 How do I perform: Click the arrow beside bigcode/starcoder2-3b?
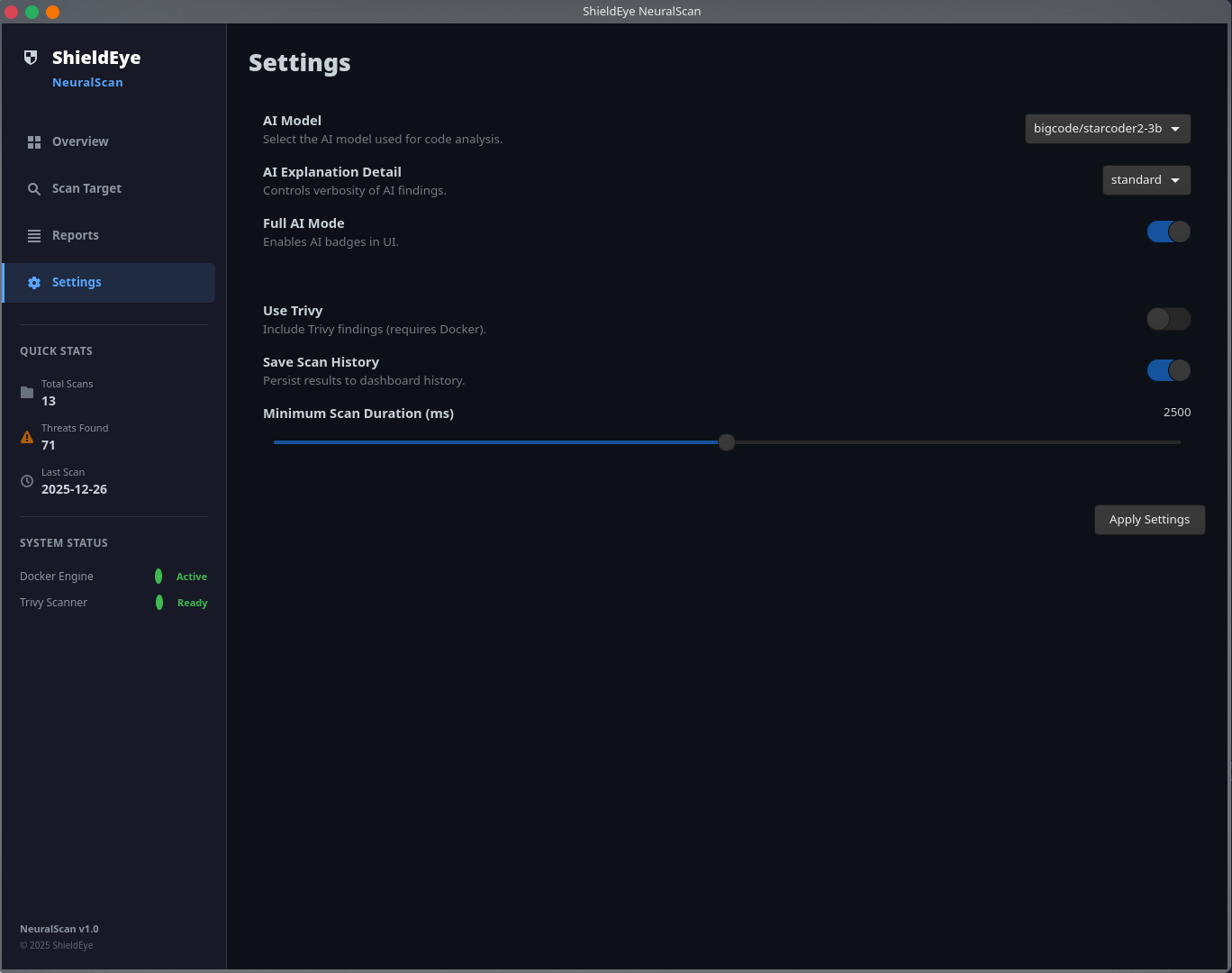tap(1175, 129)
